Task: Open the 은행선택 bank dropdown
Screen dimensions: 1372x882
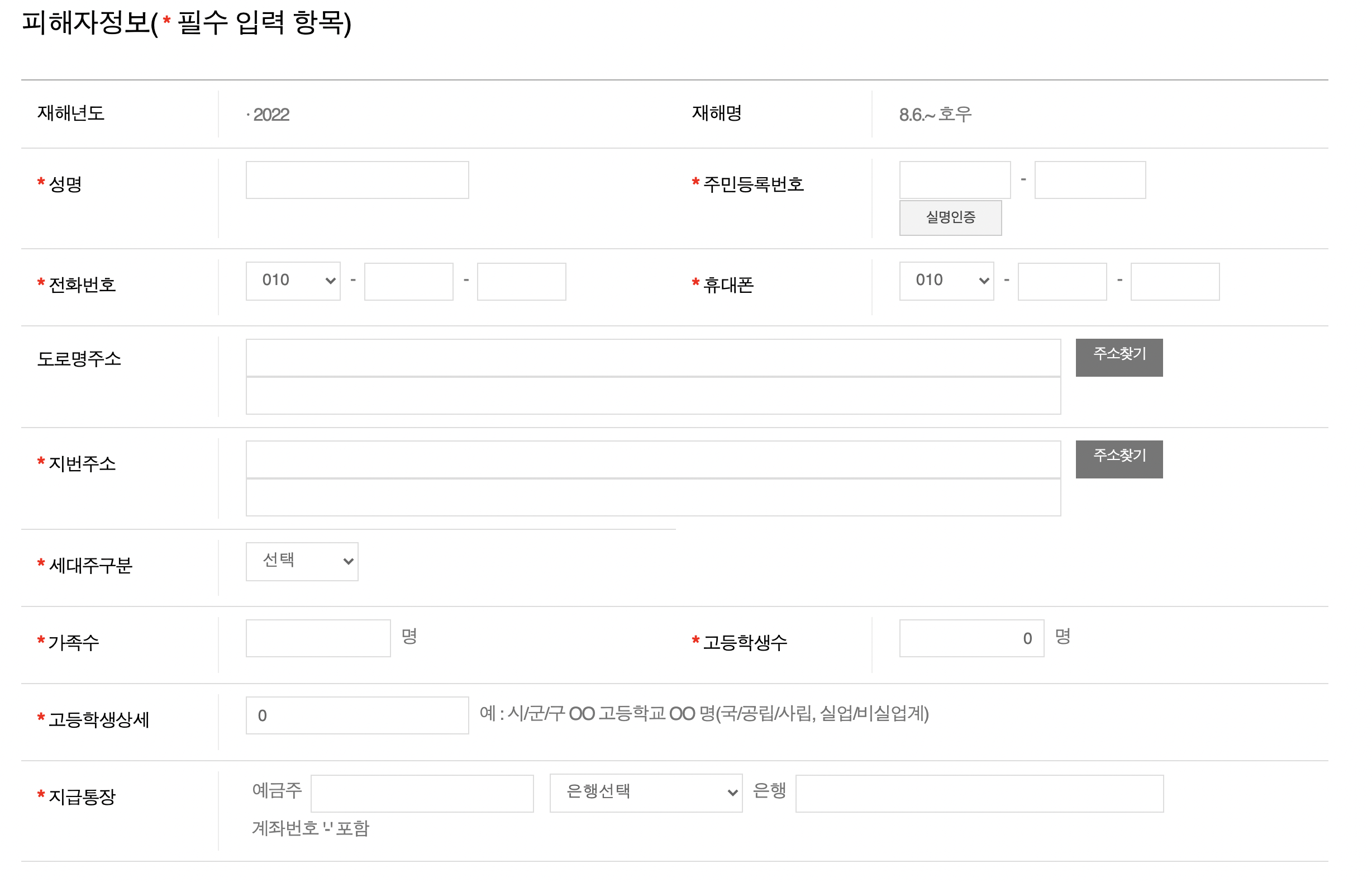Action: click(x=646, y=793)
